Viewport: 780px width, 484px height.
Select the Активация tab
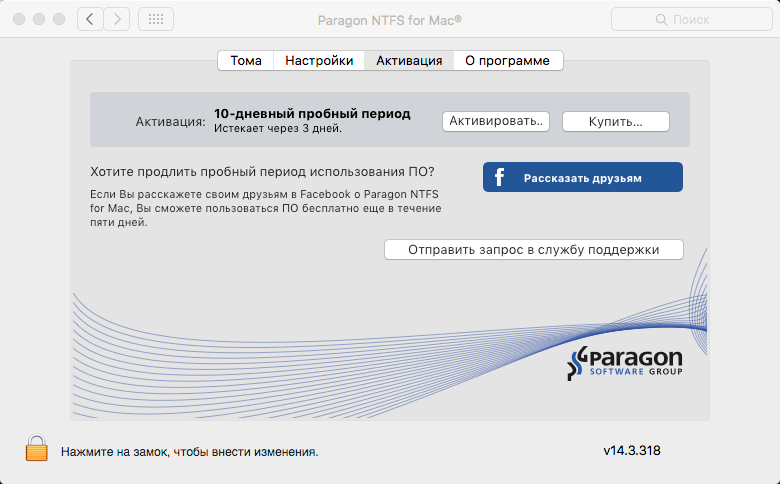[409, 61]
